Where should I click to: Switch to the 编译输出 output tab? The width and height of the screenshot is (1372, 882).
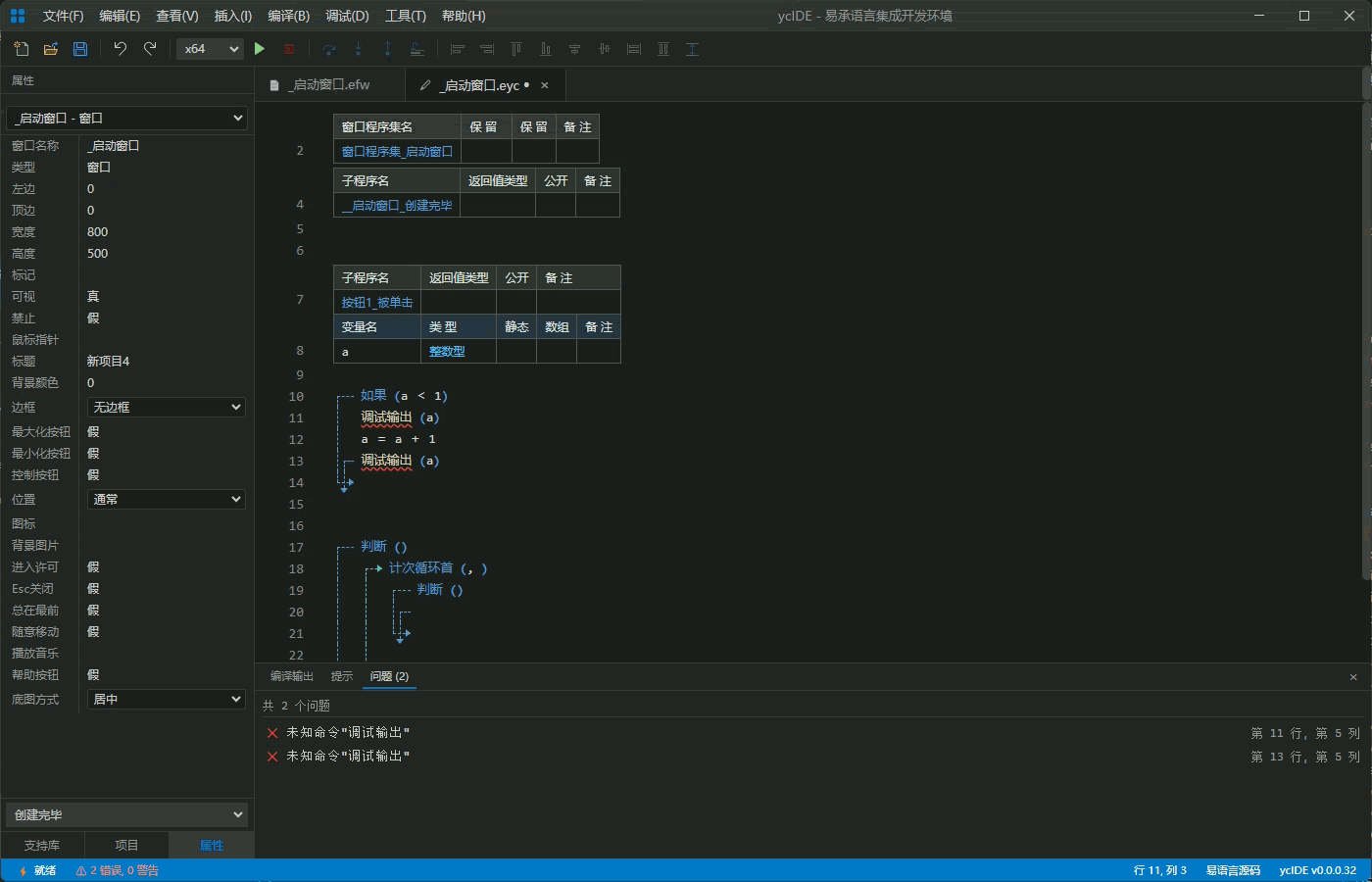coord(291,676)
